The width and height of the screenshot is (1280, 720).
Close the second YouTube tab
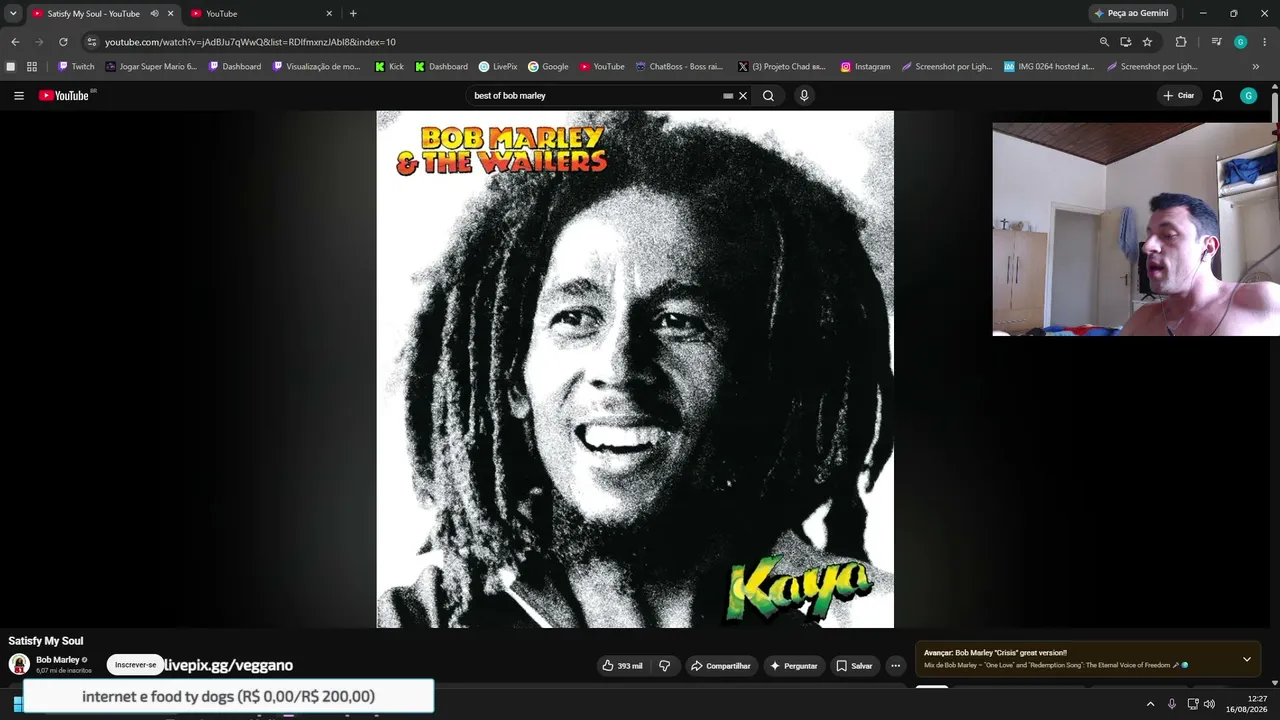tap(329, 14)
